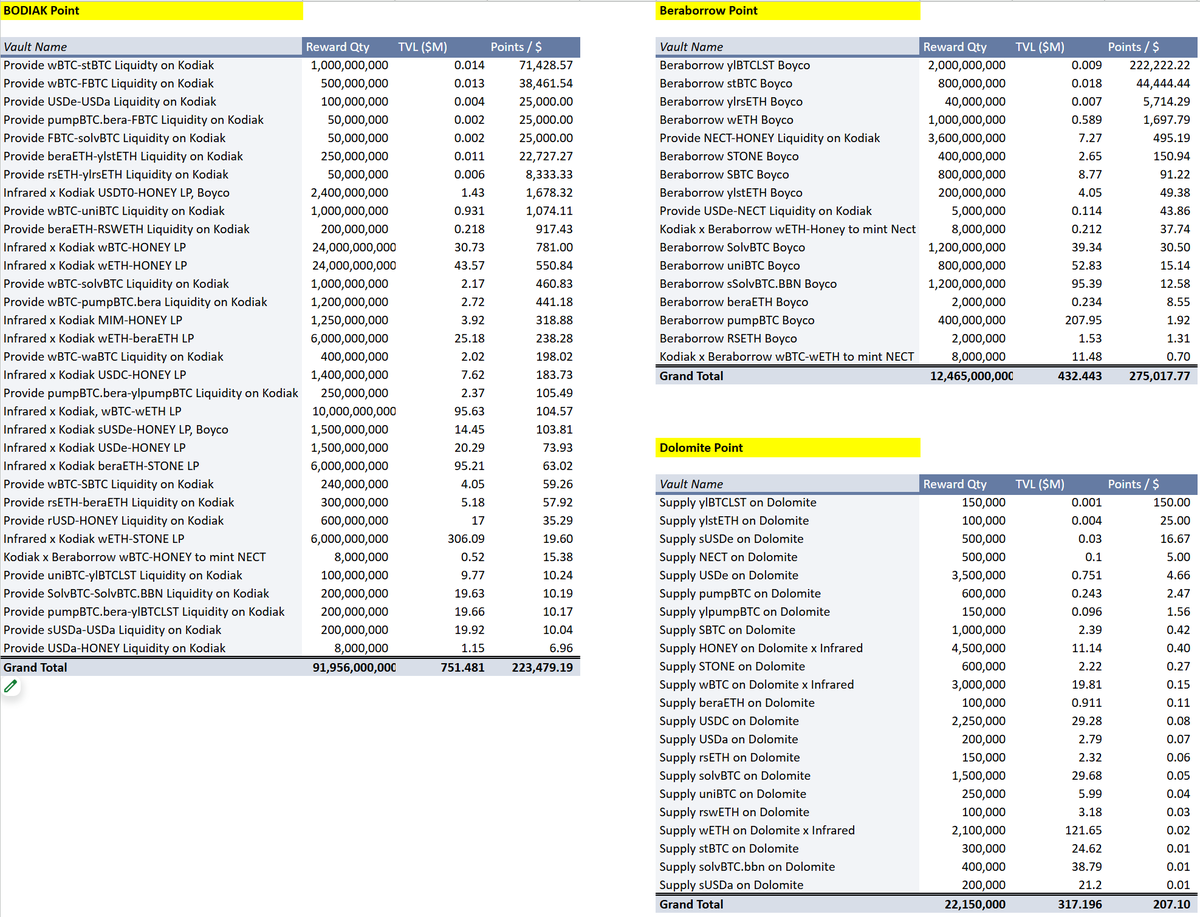Image resolution: width=1200 pixels, height=917 pixels.
Task: Select 'Supply NECT on Dolomite' cell
Action: click(729, 557)
